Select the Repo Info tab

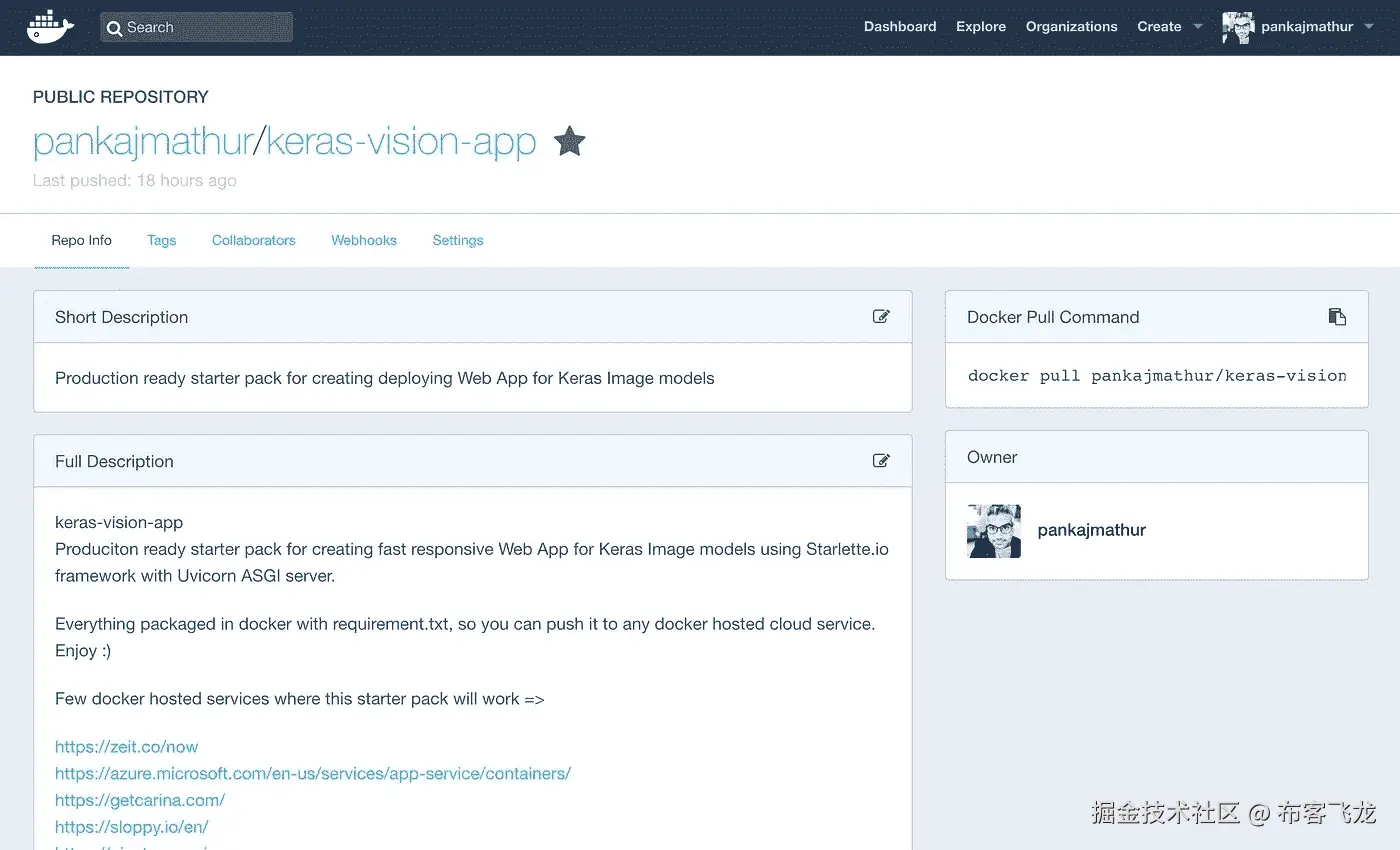82,240
